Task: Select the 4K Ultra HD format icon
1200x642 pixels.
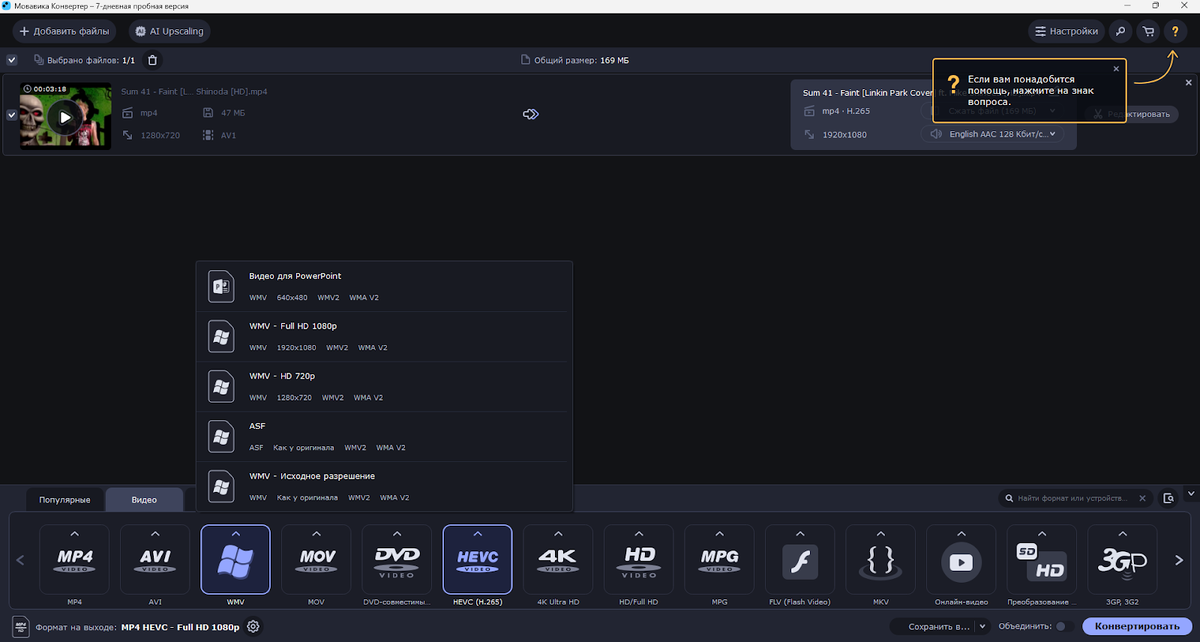Action: click(558, 560)
